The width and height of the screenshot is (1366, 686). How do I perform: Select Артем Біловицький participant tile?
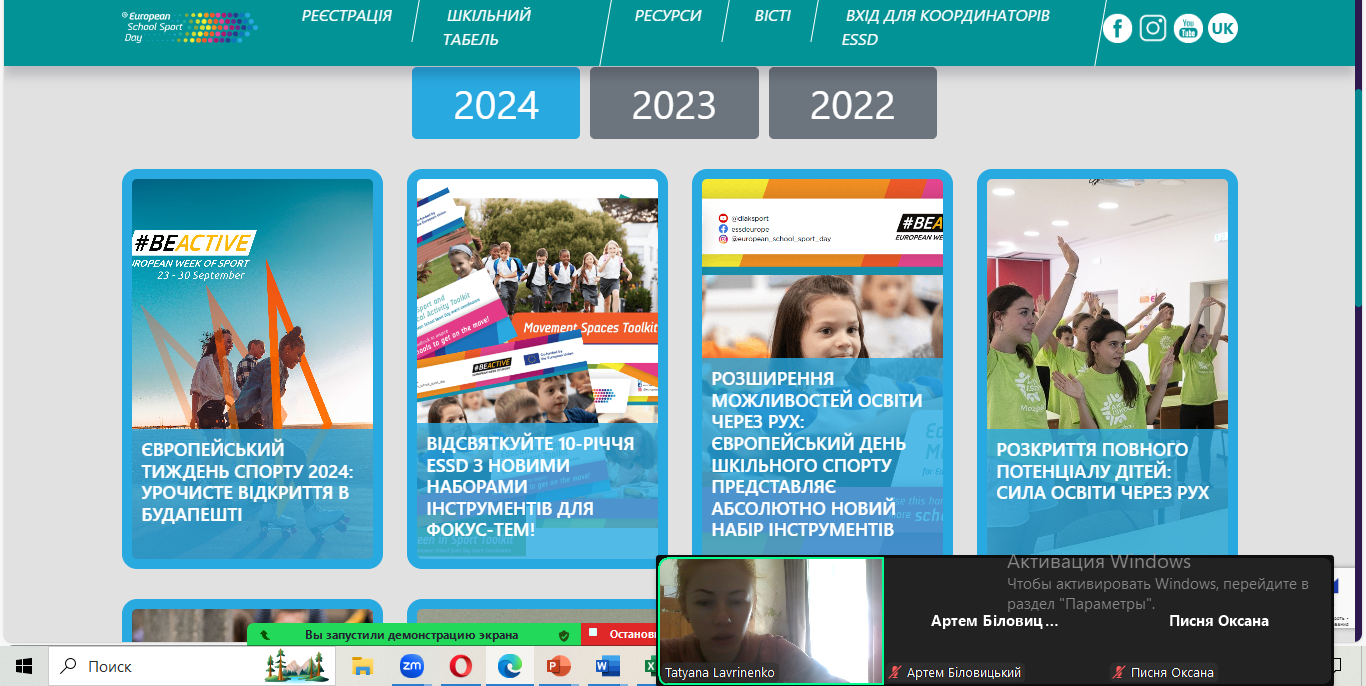coord(995,620)
